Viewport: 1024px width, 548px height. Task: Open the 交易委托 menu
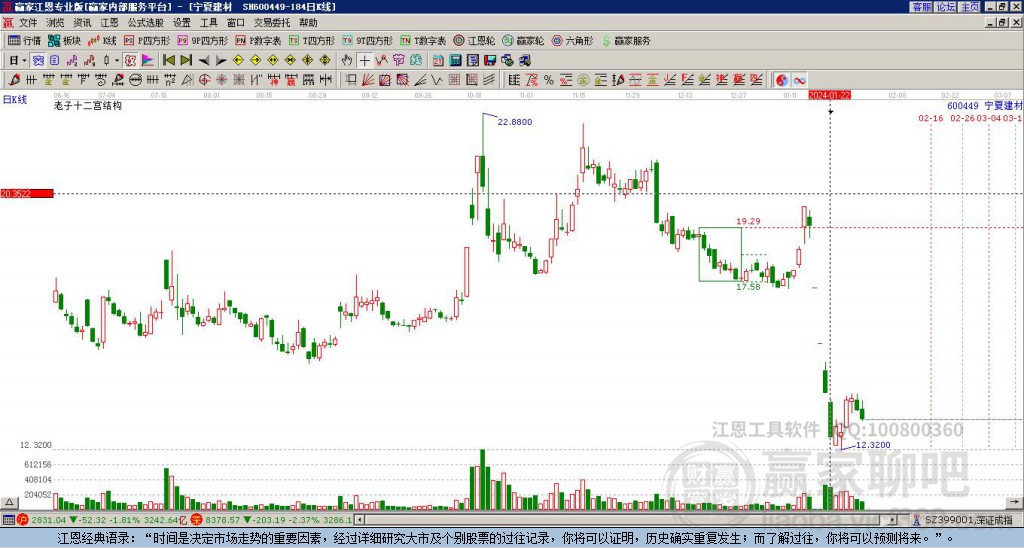(272, 23)
